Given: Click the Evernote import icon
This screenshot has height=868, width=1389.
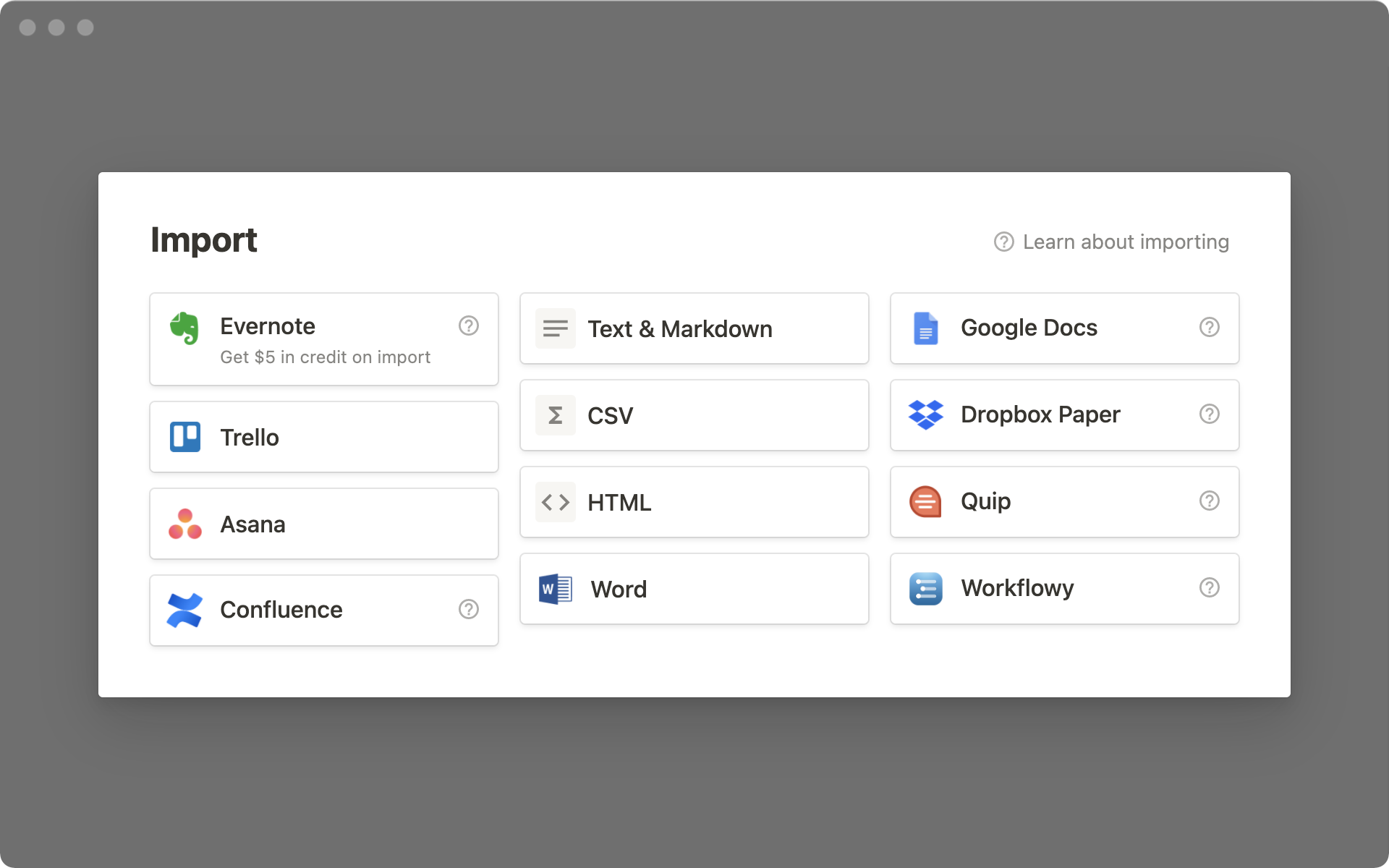Looking at the screenshot, I should tap(184, 326).
